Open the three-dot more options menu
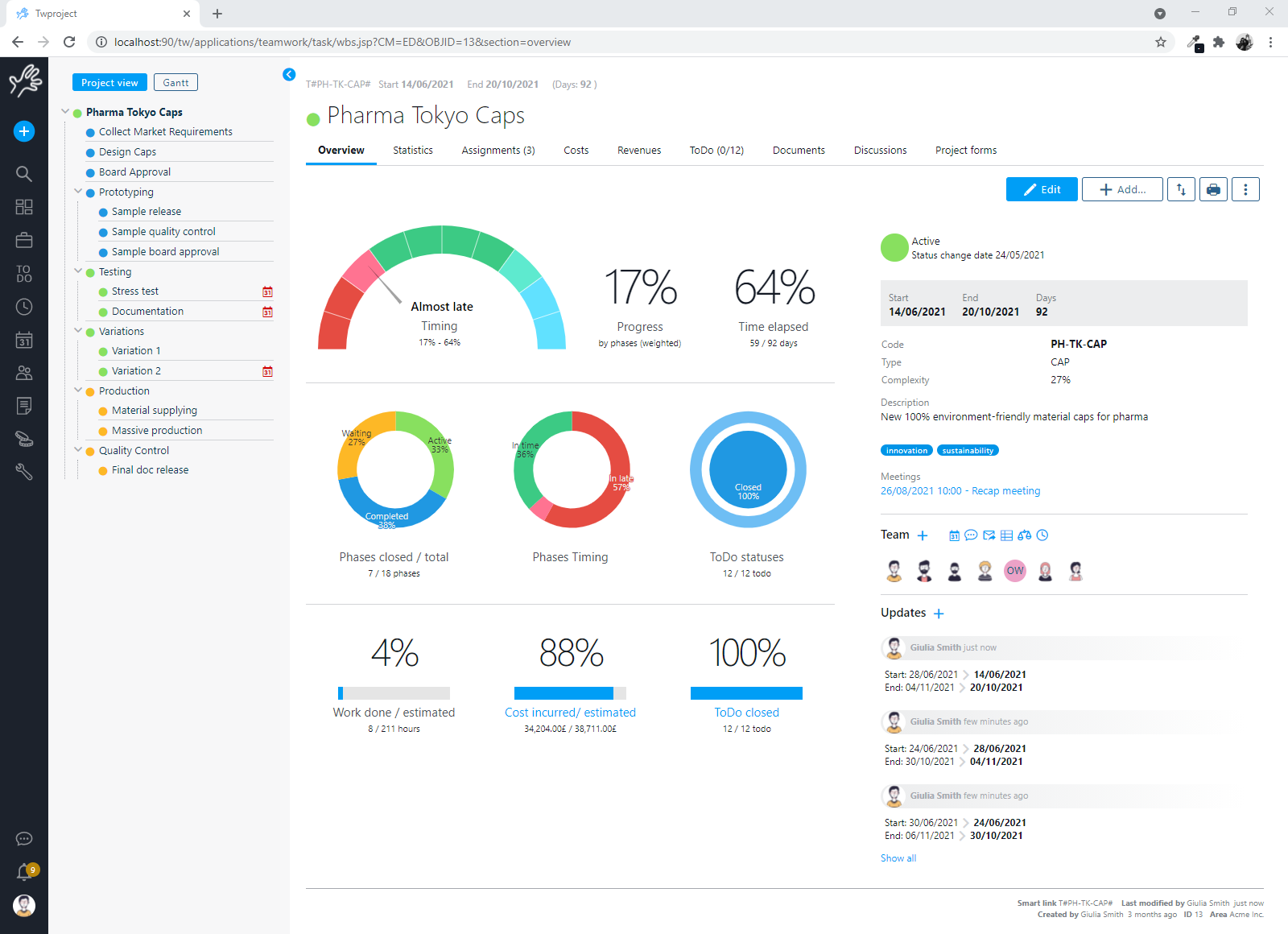Screen dimensions: 1288x934 pos(1245,189)
